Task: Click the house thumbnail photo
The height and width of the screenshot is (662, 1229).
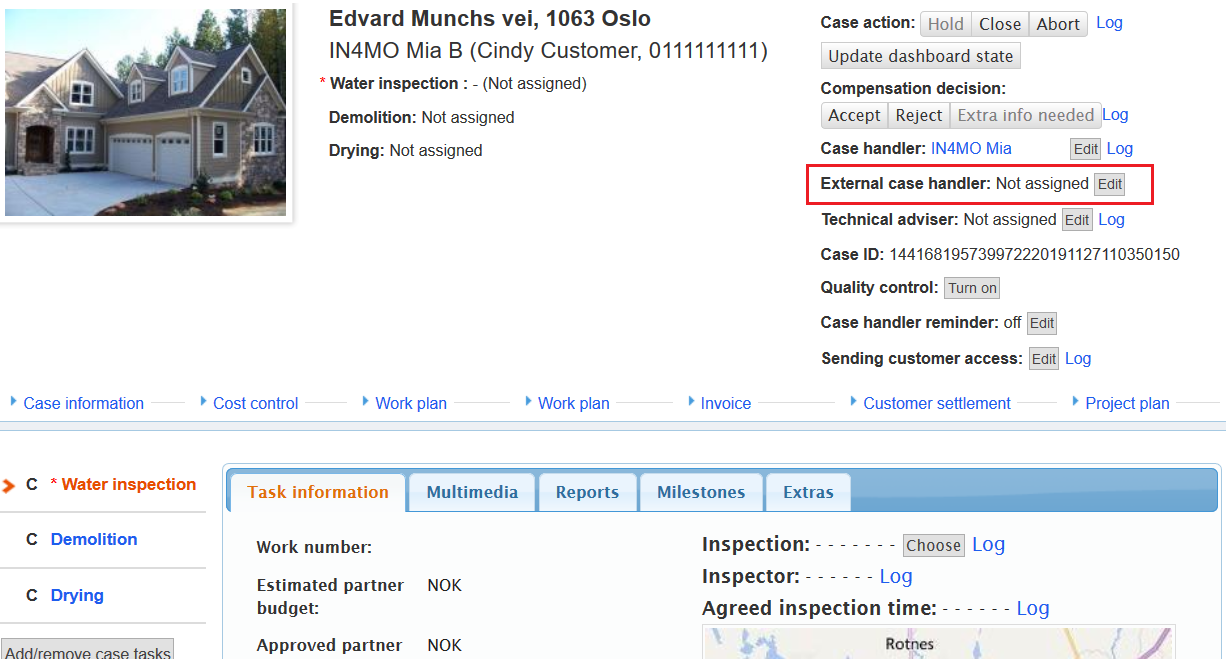Action: click(146, 112)
